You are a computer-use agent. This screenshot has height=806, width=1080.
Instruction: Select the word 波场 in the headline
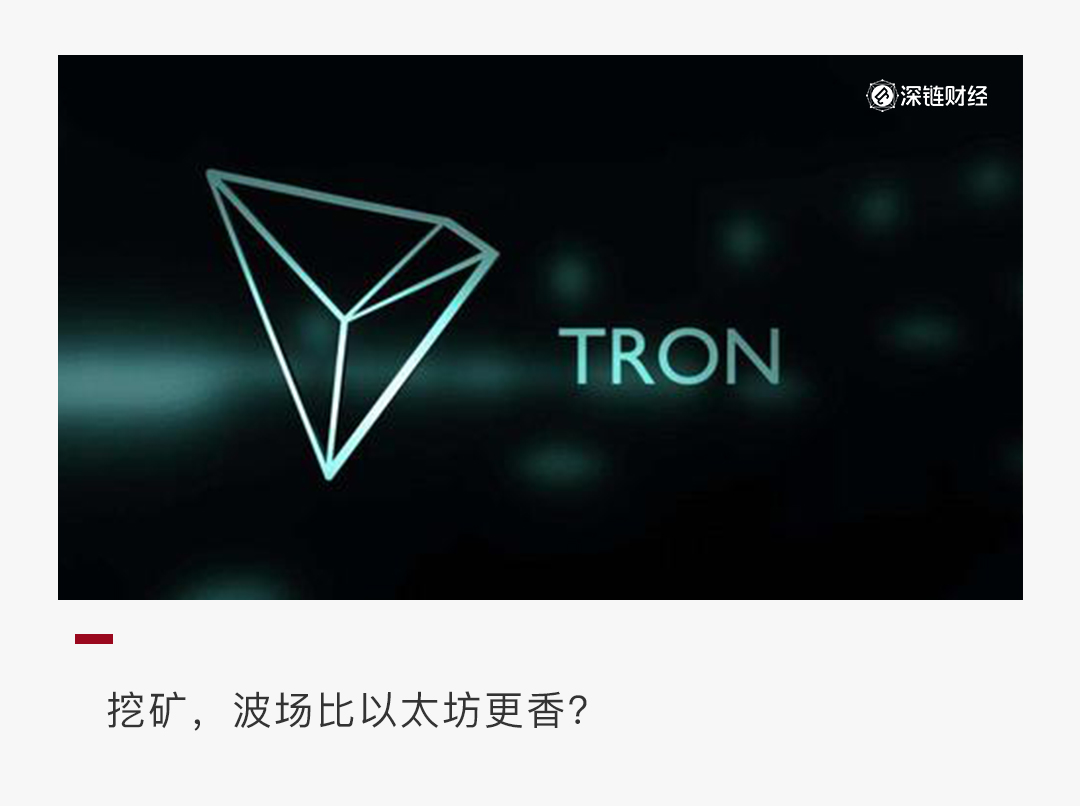point(273,710)
